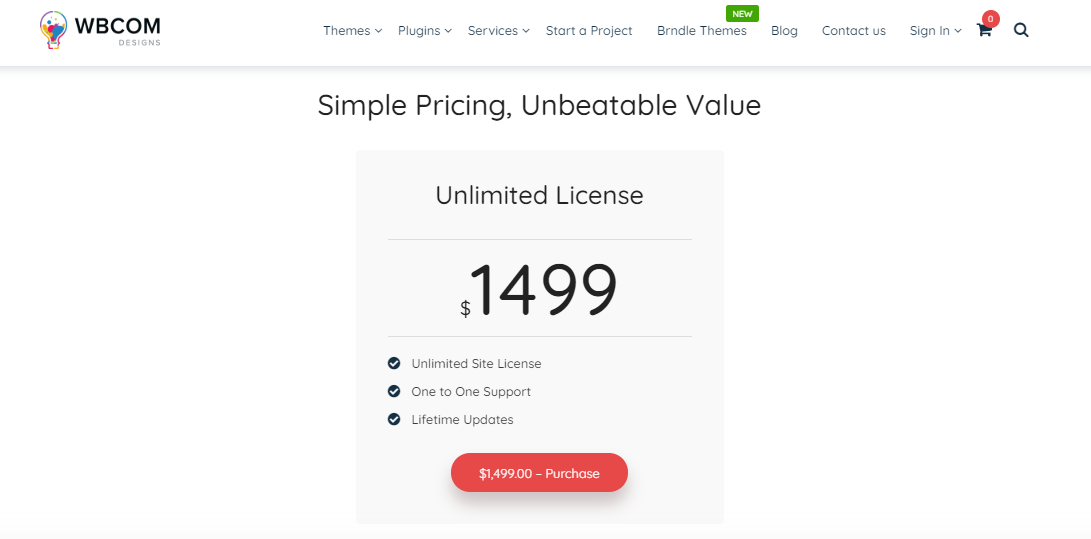
Task: Click checkmark beside Lifetime Updates
Action: [x=394, y=419]
